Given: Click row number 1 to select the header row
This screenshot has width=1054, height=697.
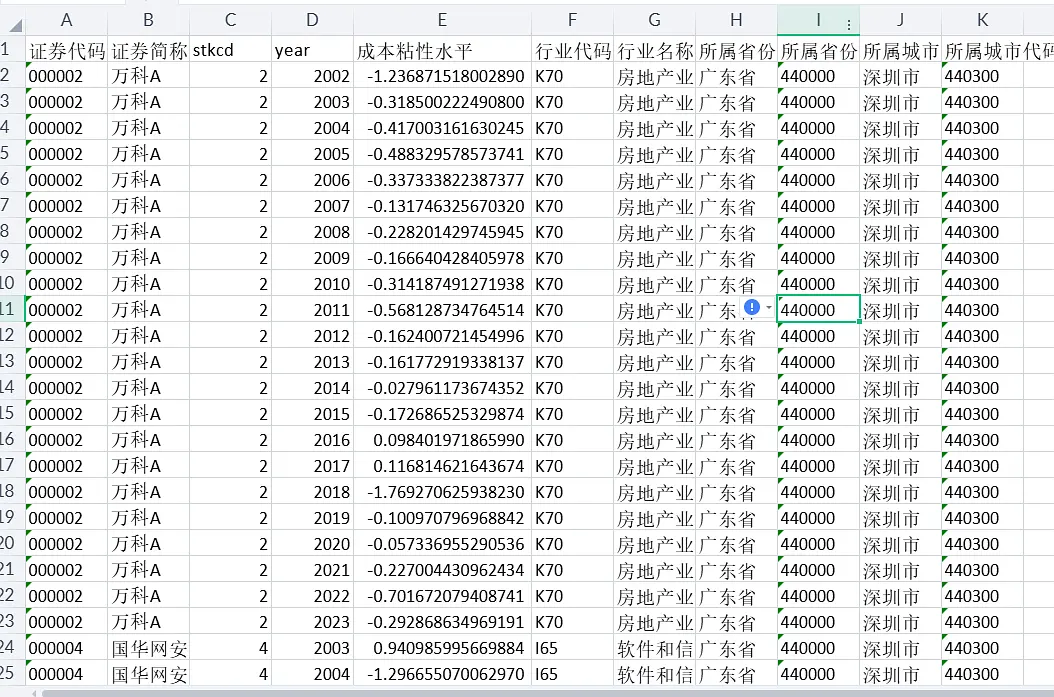Looking at the screenshot, I should (x=14, y=48).
